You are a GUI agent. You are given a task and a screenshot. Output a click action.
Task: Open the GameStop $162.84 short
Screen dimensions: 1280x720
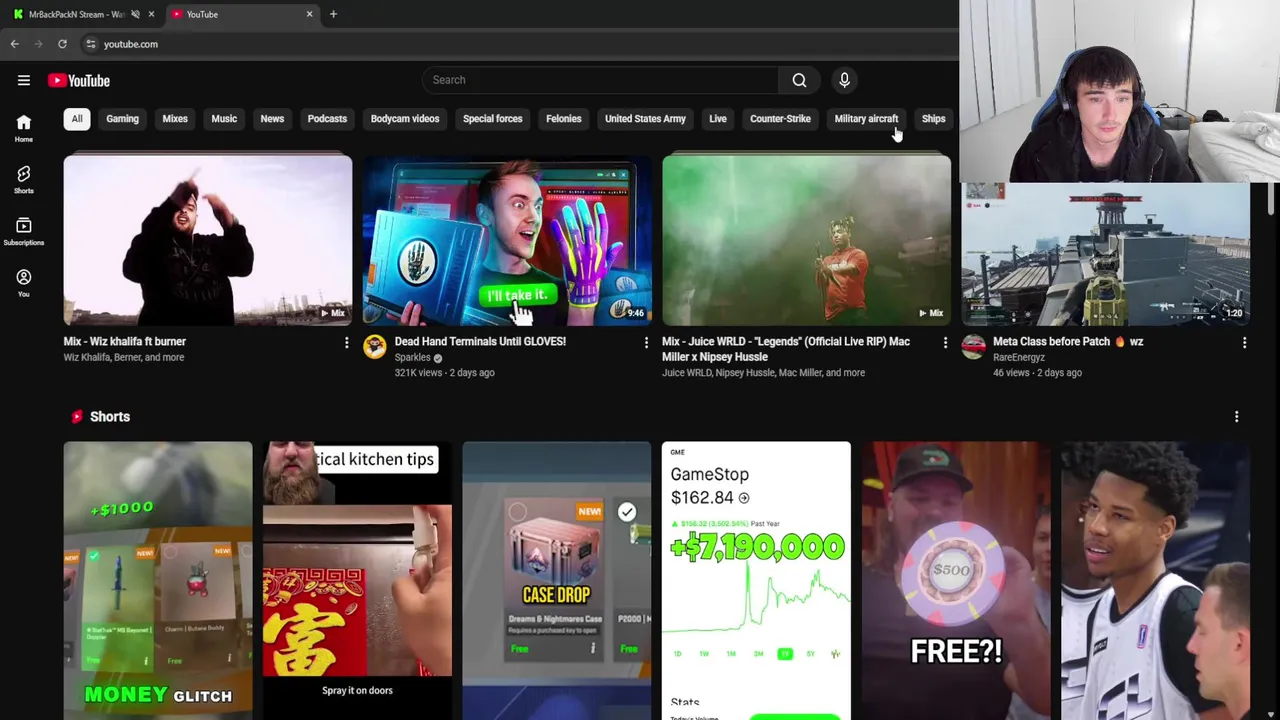[756, 580]
